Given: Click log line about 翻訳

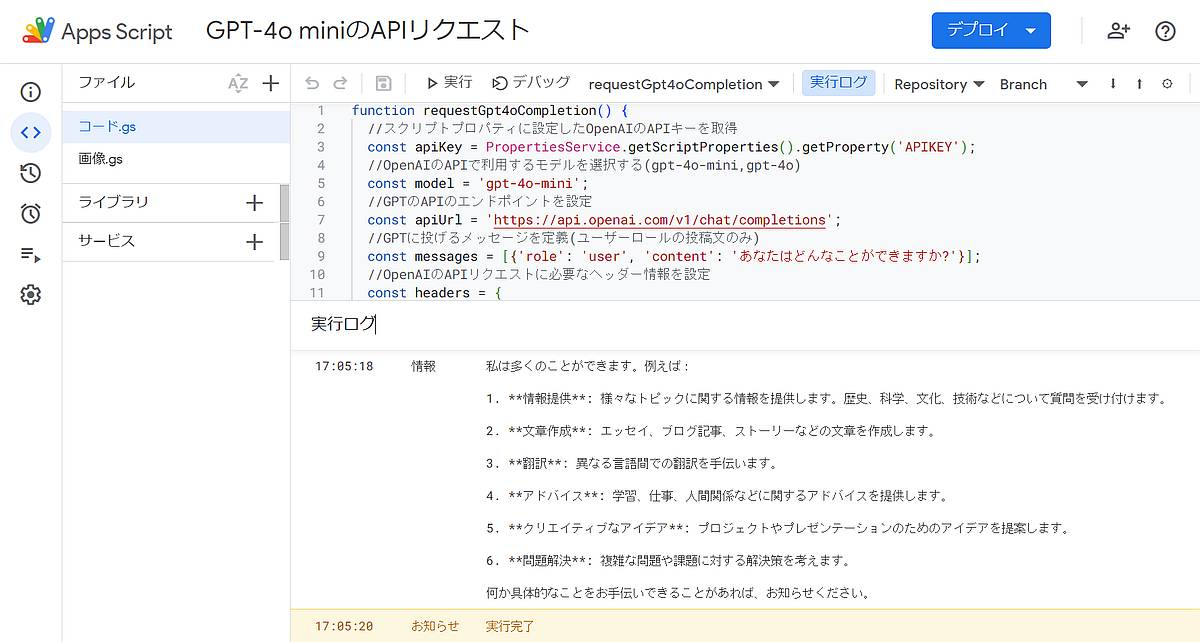Looking at the screenshot, I should 632,463.
